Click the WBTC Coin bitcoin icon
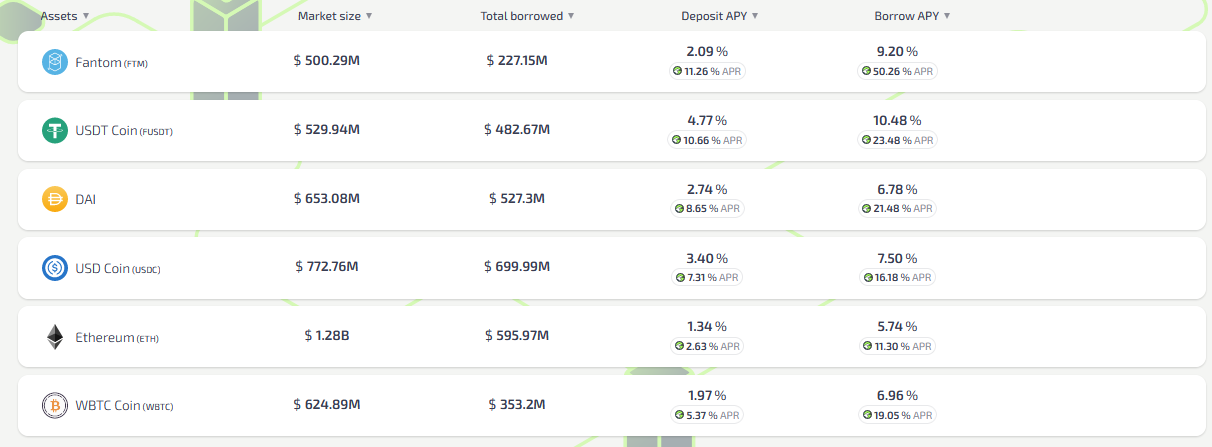Image resolution: width=1212 pixels, height=447 pixels. pos(54,405)
